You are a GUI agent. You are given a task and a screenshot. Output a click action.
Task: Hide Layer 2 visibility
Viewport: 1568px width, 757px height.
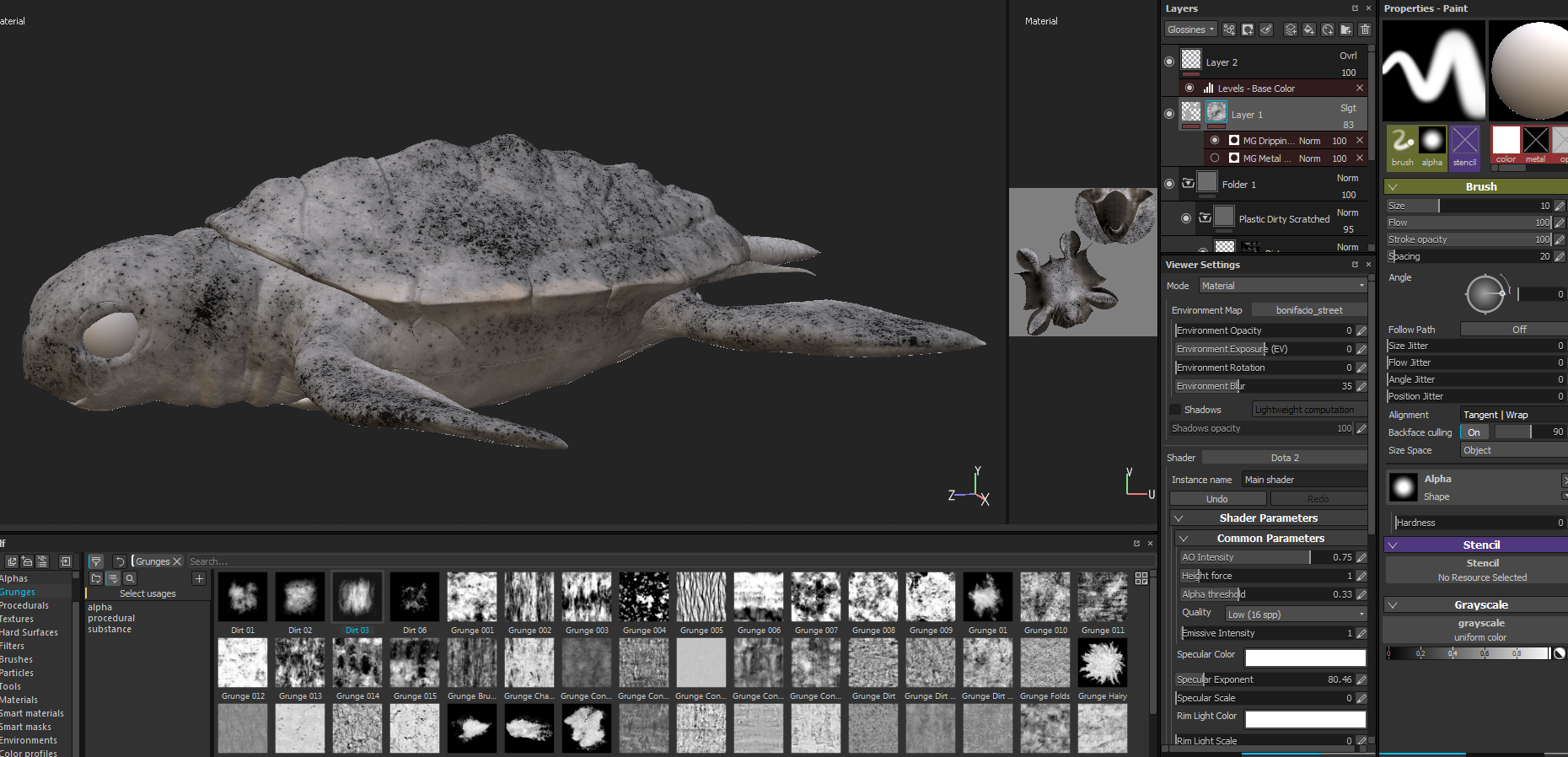(x=1169, y=62)
